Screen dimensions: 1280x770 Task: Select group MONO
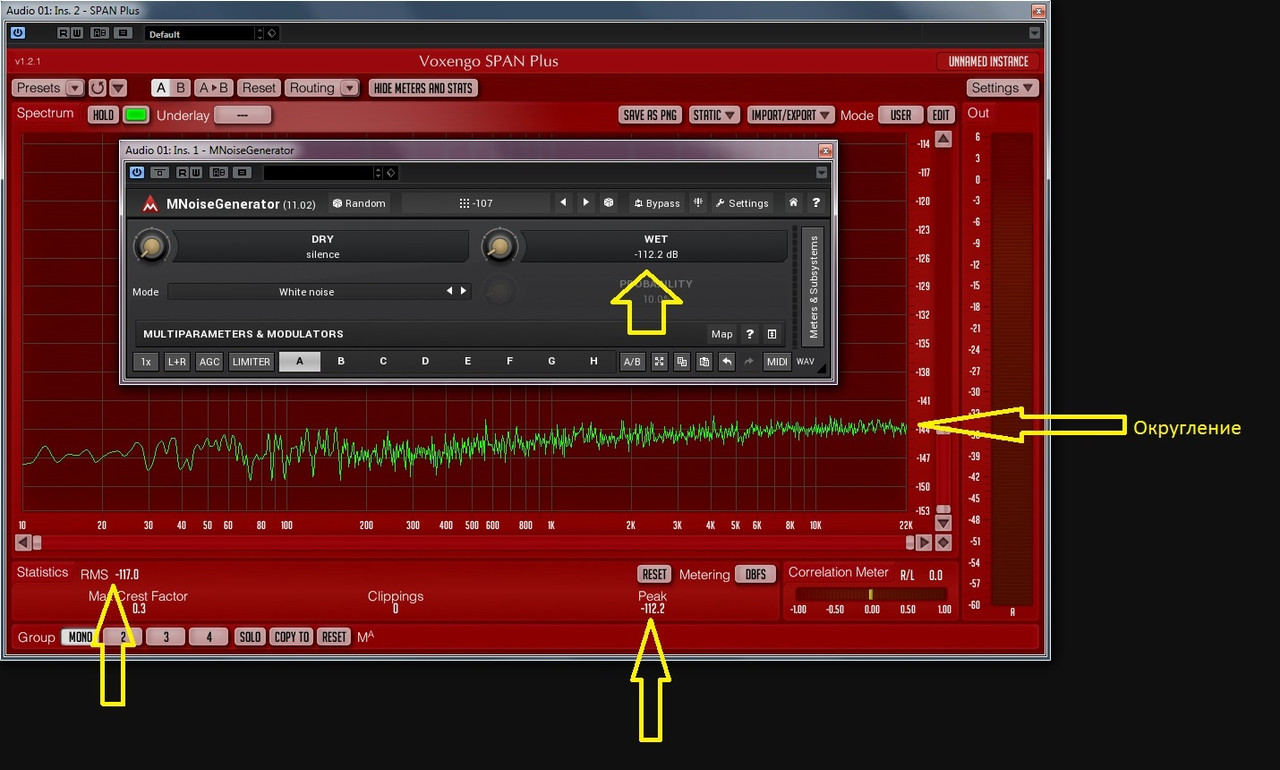(x=80, y=637)
